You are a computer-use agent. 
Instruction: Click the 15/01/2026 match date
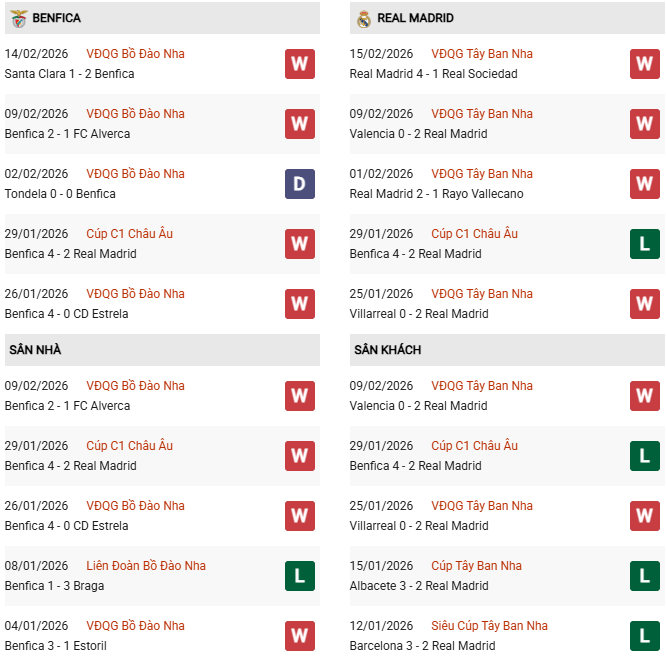tap(381, 566)
